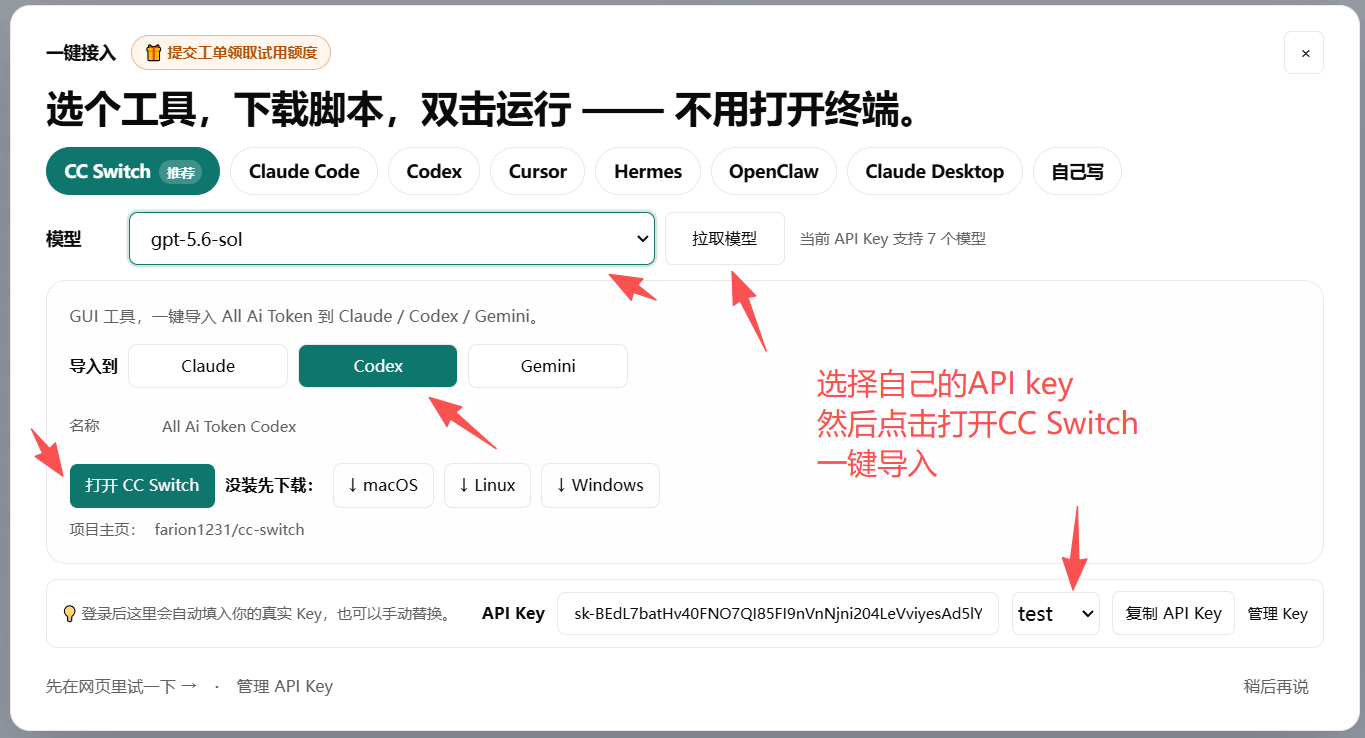Click the 复制 API Key button
The image size is (1365, 738).
click(1174, 613)
